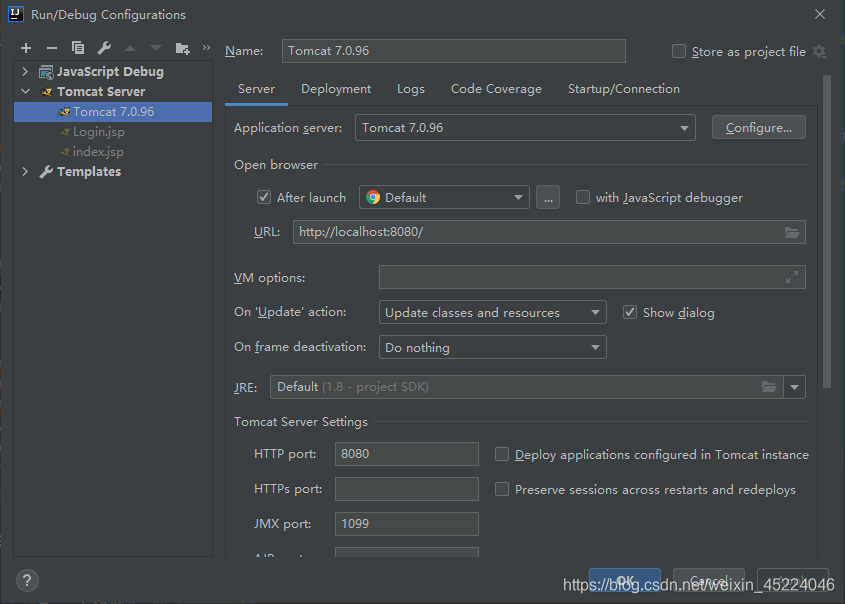Expand JavaScript Debug node
Screen dimensions: 845x604
25,72
